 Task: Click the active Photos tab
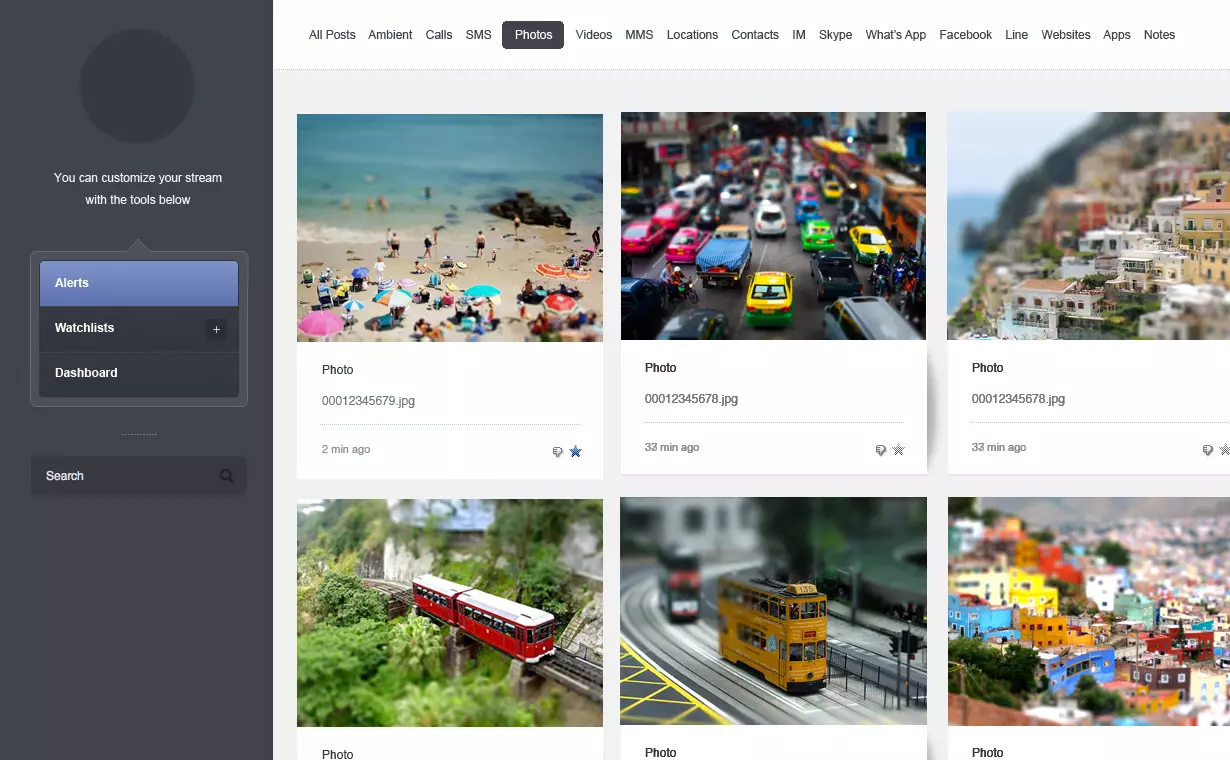[533, 35]
